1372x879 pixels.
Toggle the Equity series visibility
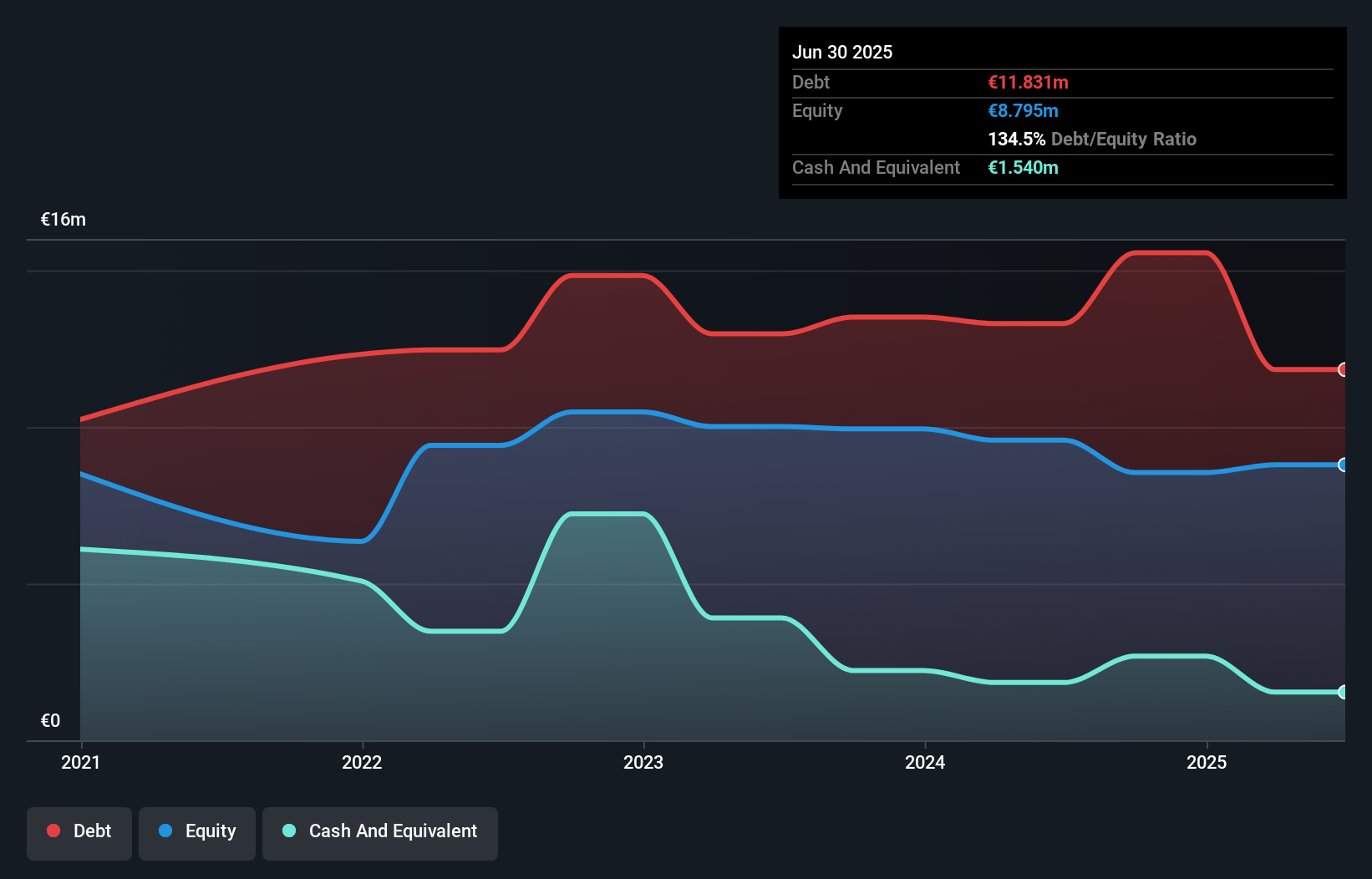(196, 831)
